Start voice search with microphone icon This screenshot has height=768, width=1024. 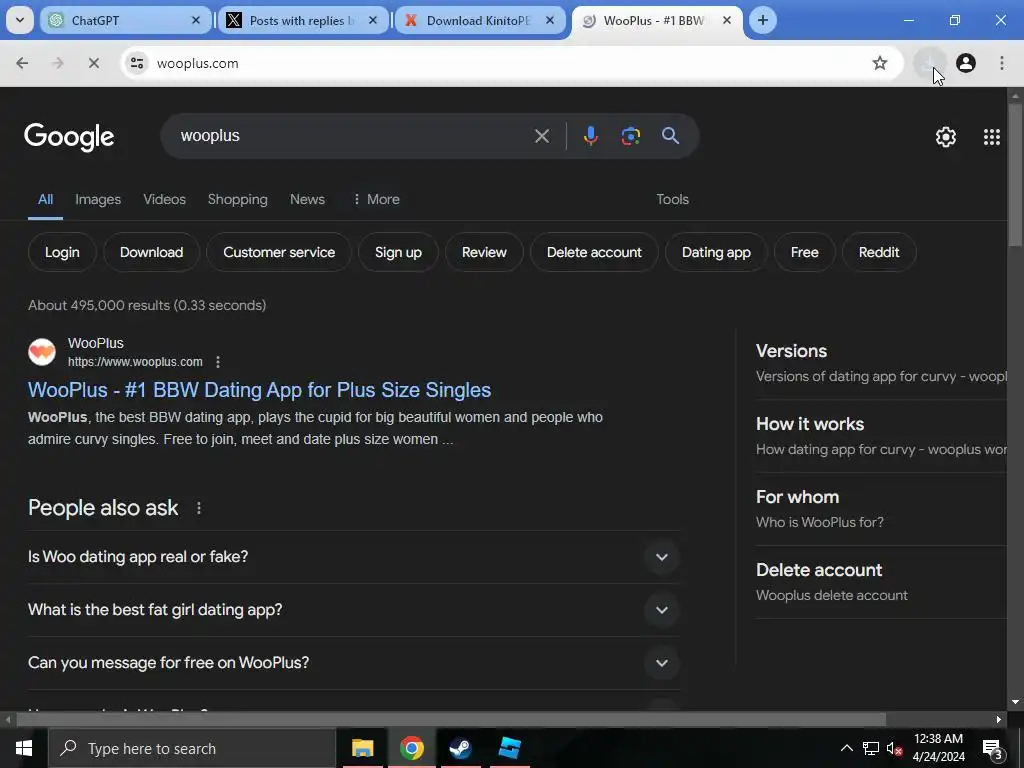[590, 136]
